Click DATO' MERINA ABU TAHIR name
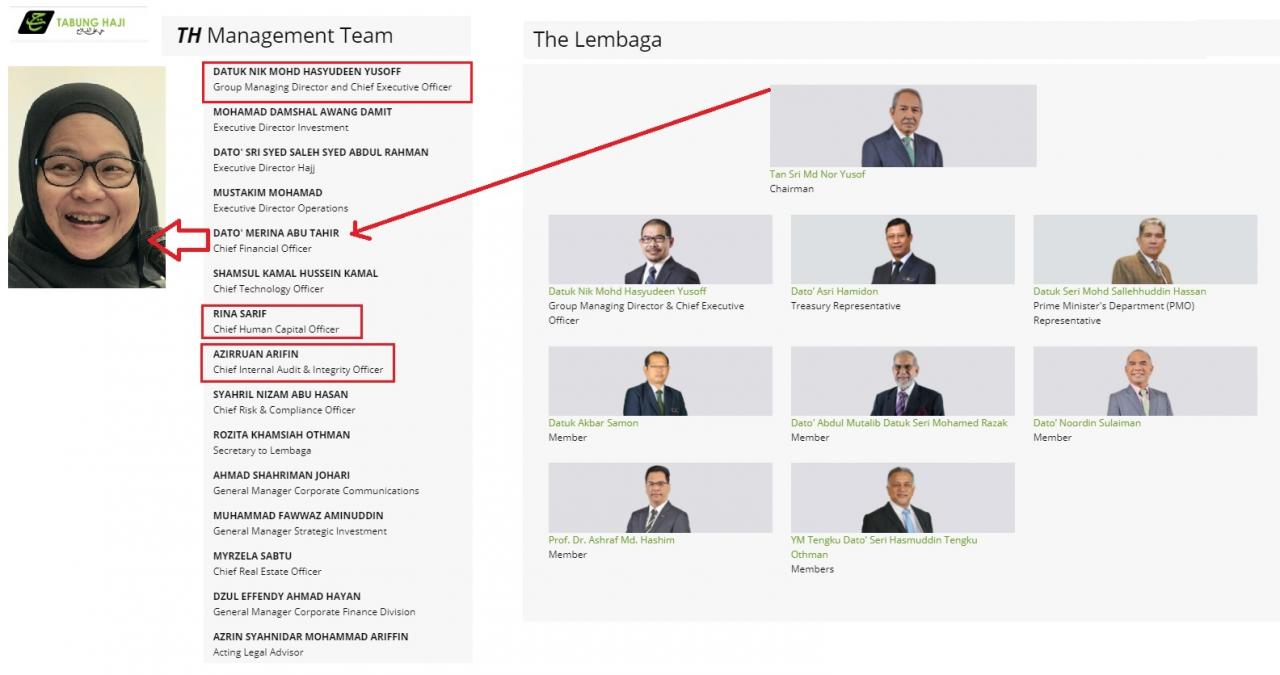Image resolution: width=1280 pixels, height=675 pixels. pyautogui.click(x=276, y=233)
